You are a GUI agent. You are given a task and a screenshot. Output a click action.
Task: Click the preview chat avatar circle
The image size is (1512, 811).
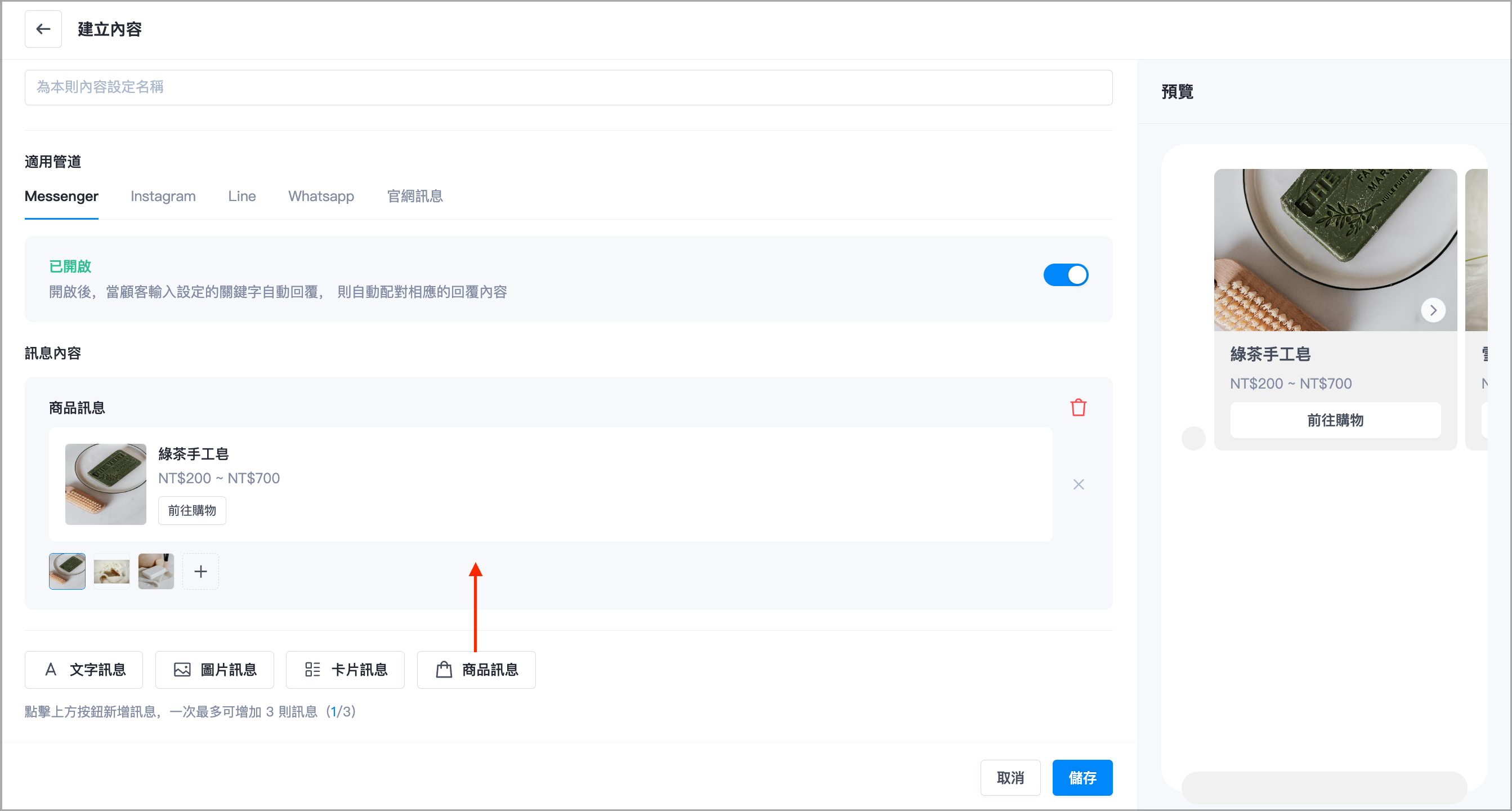(x=1193, y=438)
